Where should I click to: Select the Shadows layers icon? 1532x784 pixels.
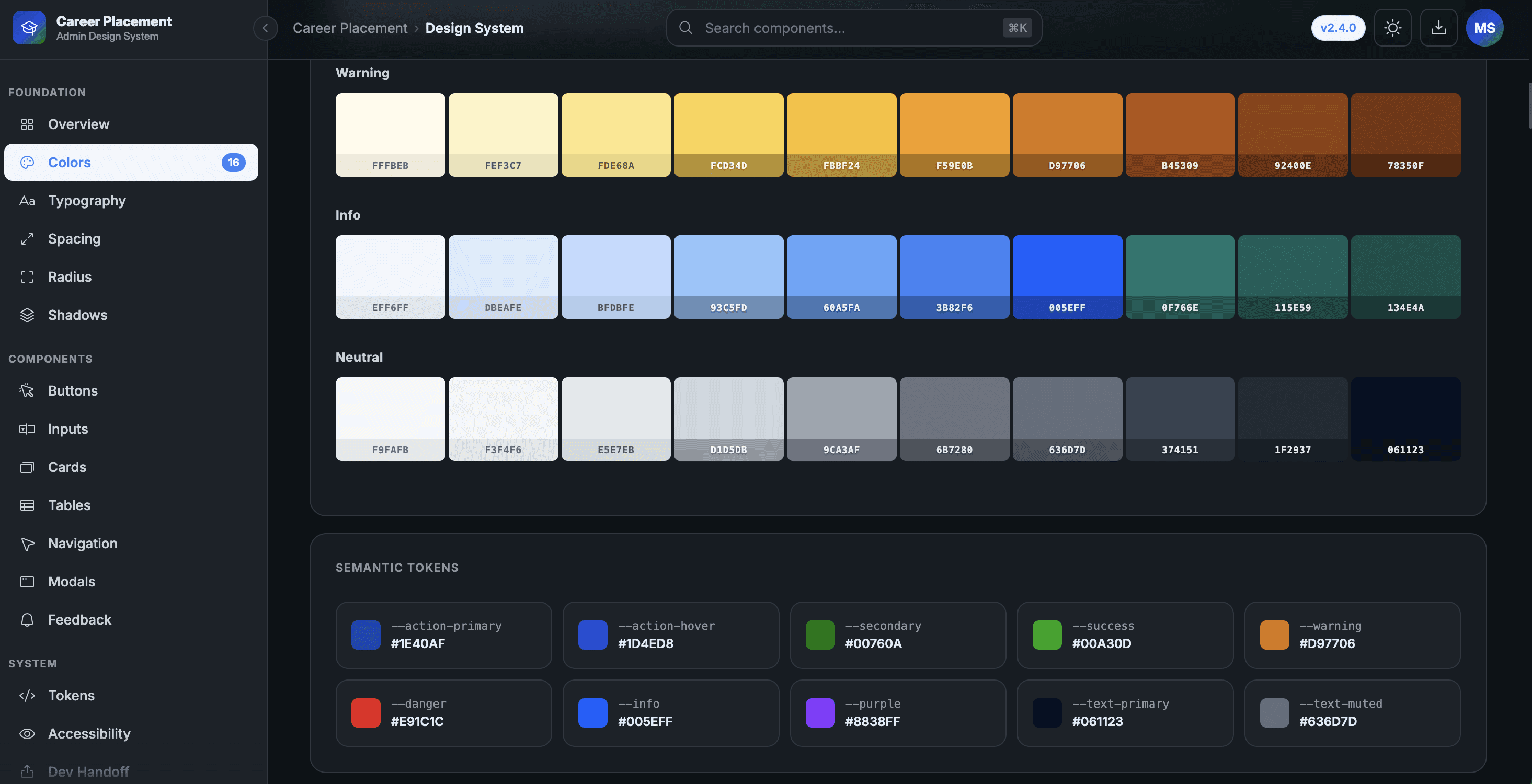pyautogui.click(x=27, y=315)
